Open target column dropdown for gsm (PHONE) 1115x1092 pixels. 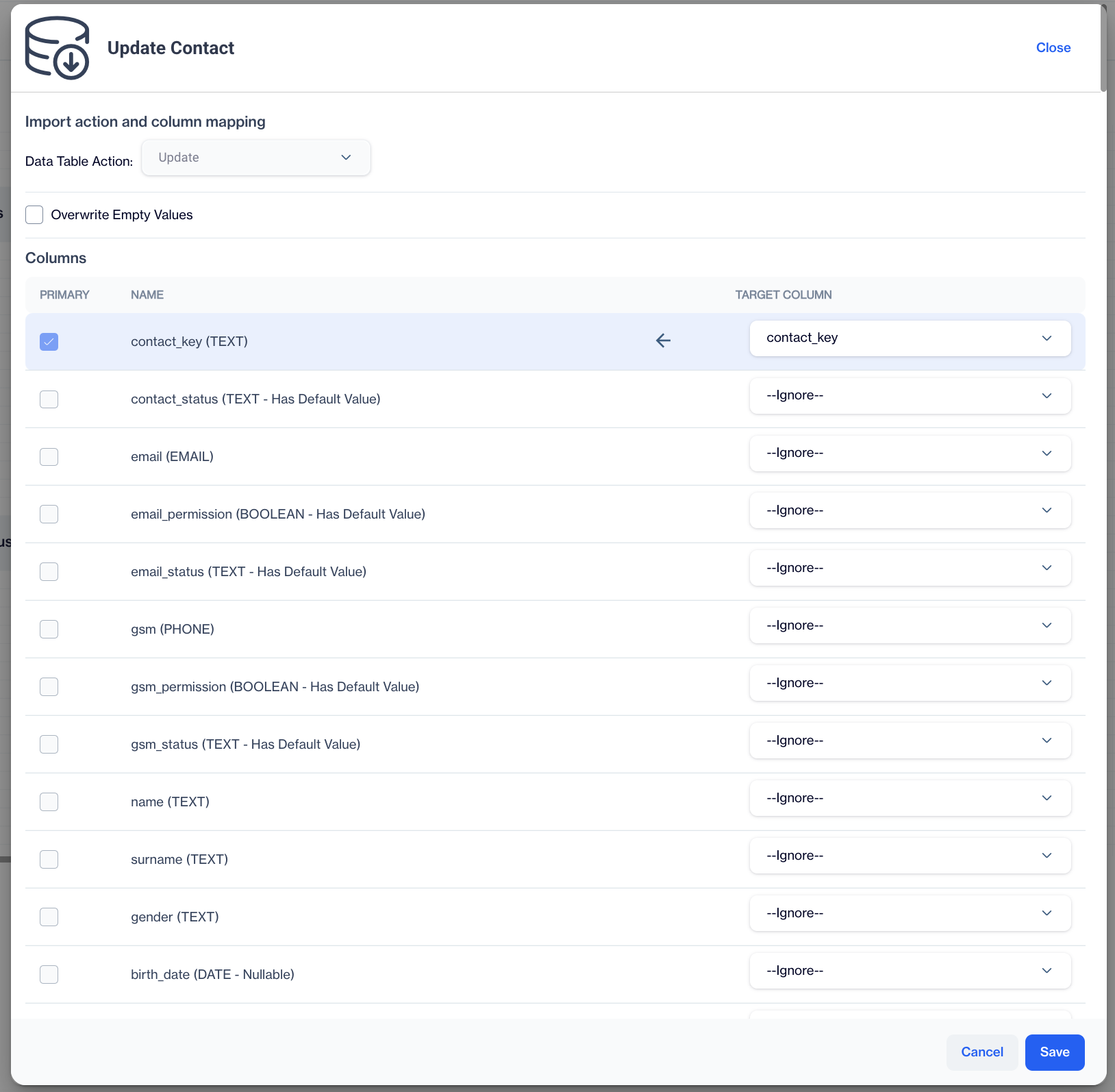pyautogui.click(x=910, y=625)
